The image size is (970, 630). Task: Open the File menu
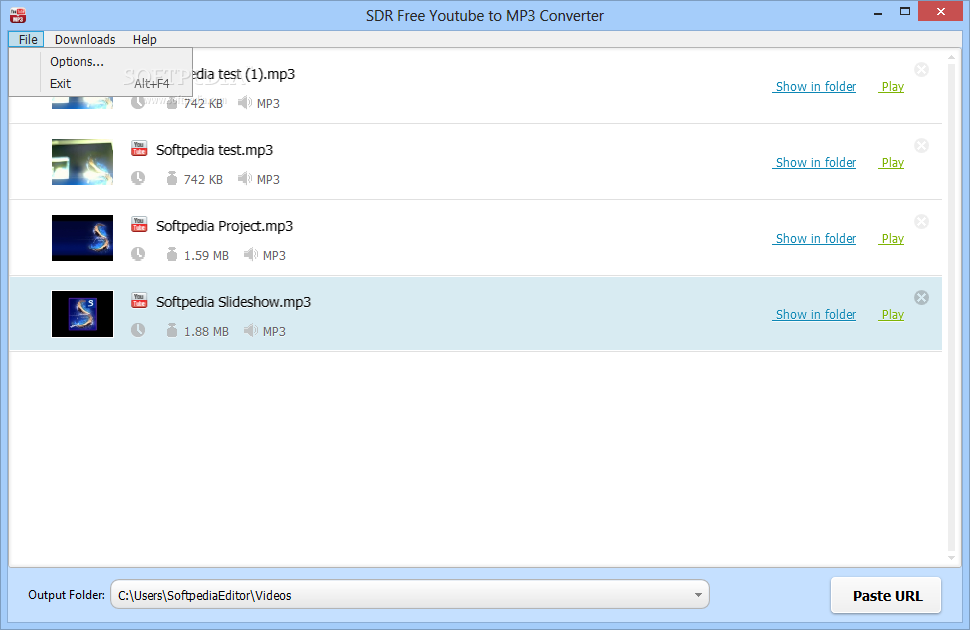point(27,40)
